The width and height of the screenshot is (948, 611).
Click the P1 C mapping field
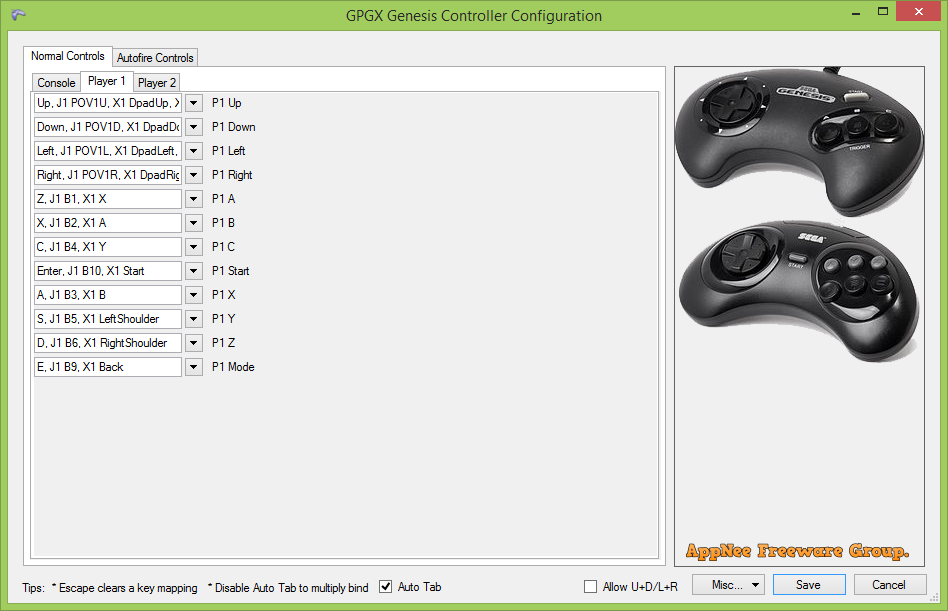(108, 247)
